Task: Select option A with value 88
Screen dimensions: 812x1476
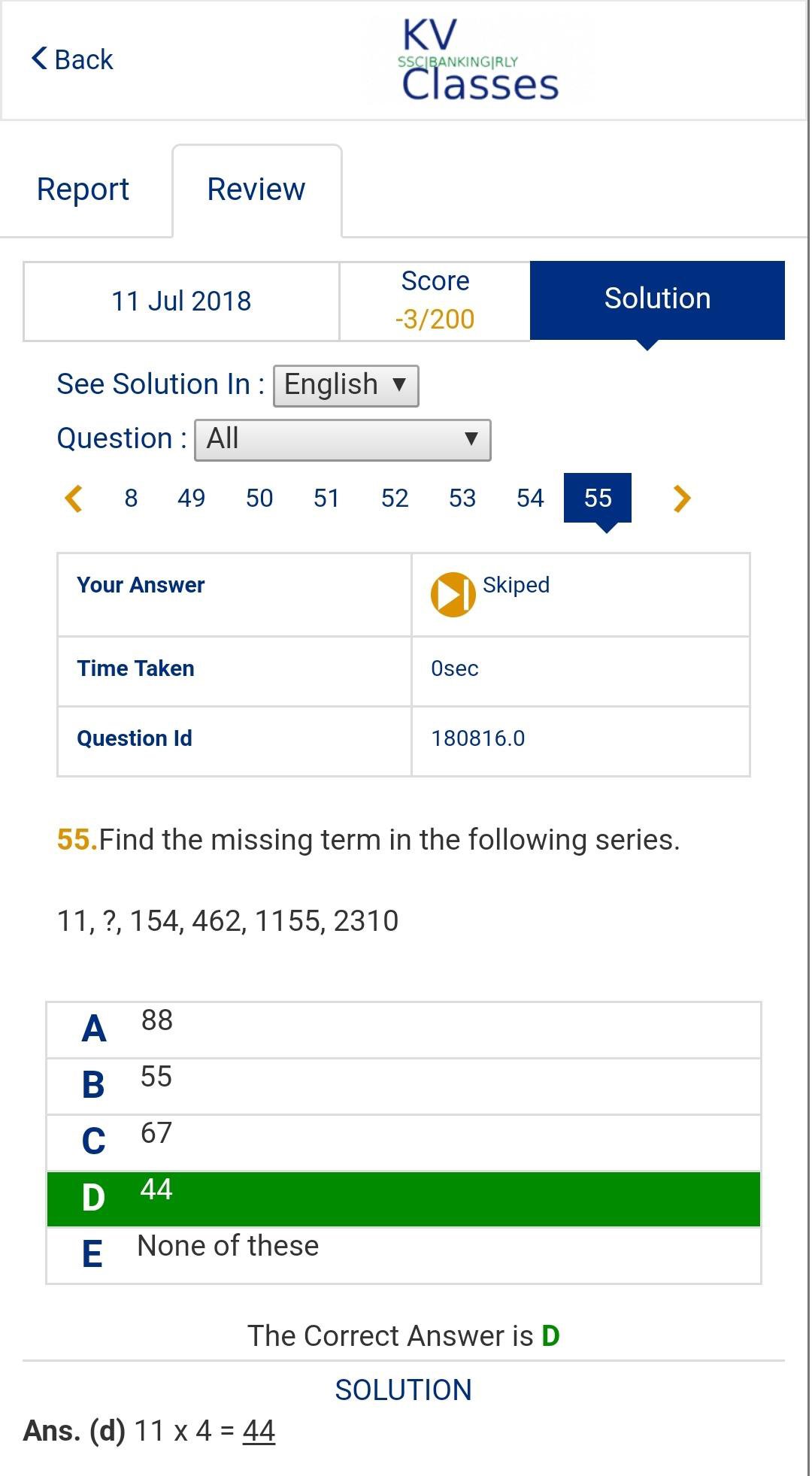Action: [404, 1029]
